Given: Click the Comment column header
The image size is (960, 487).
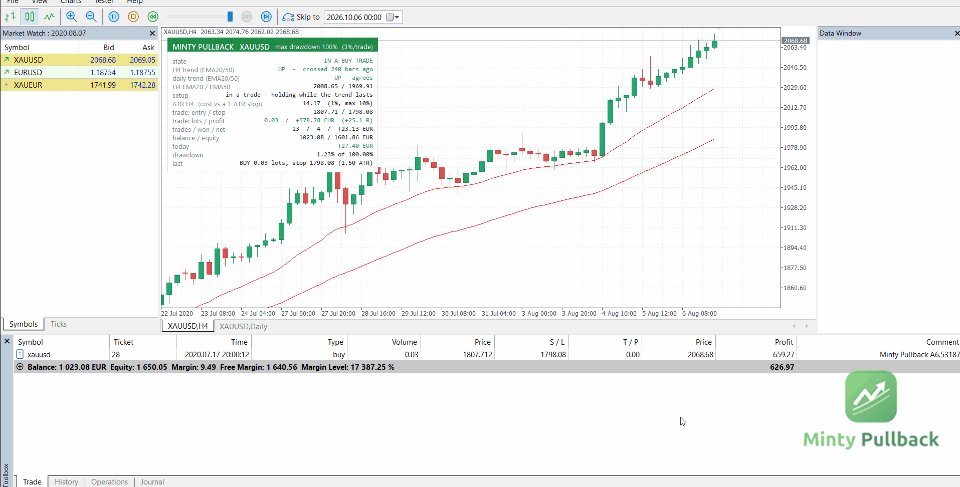Looking at the screenshot, I should pos(942,342).
